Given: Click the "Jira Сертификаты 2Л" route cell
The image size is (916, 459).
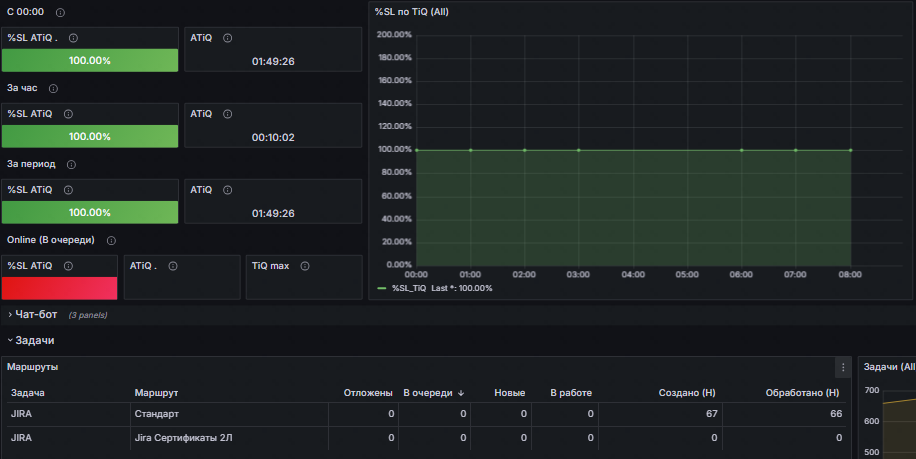Looking at the screenshot, I should (x=184, y=438).
